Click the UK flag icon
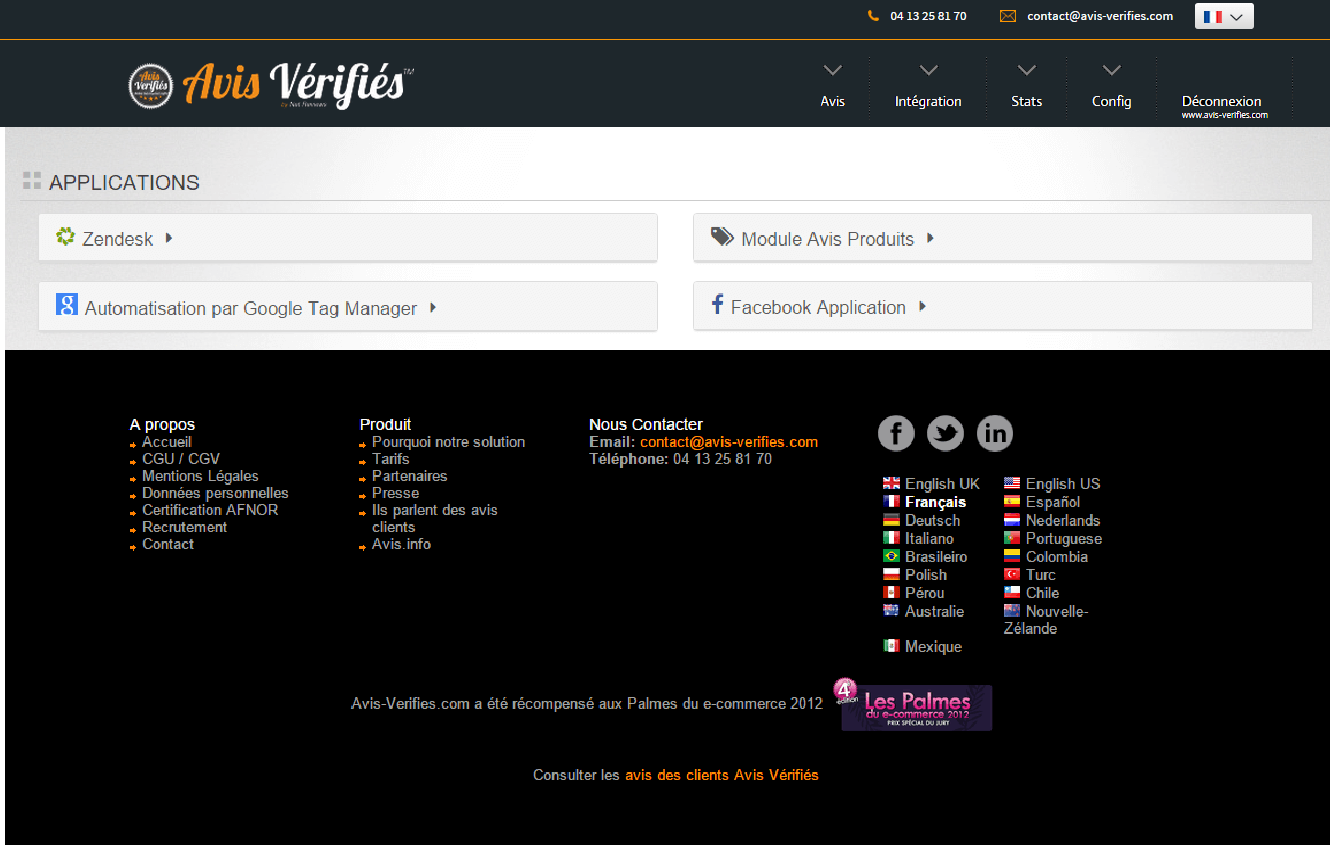The width and height of the screenshot is (1330, 845). click(x=891, y=484)
